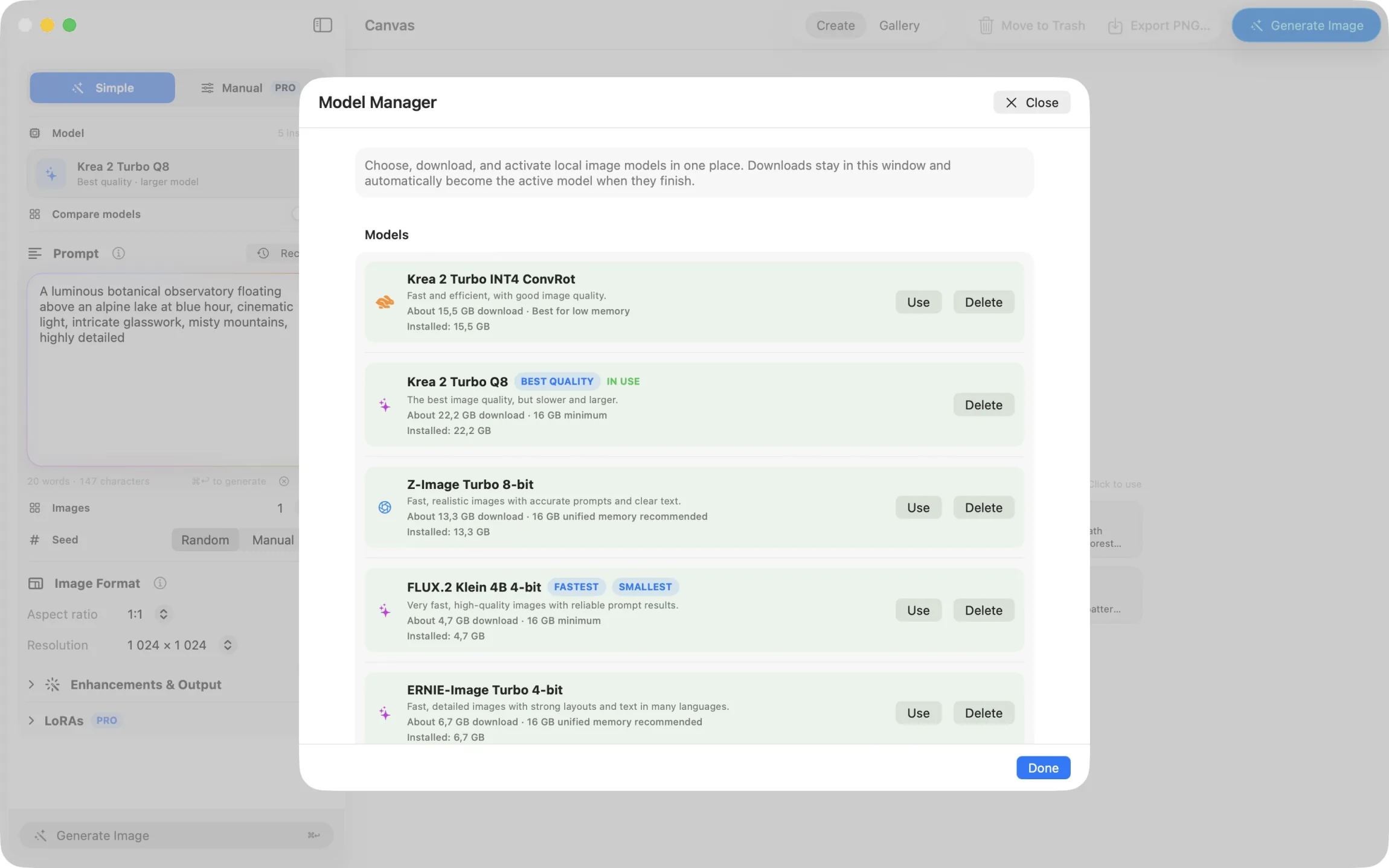Click the 'Installed: 22,2 GB' text
The height and width of the screenshot is (868, 1389).
click(449, 430)
